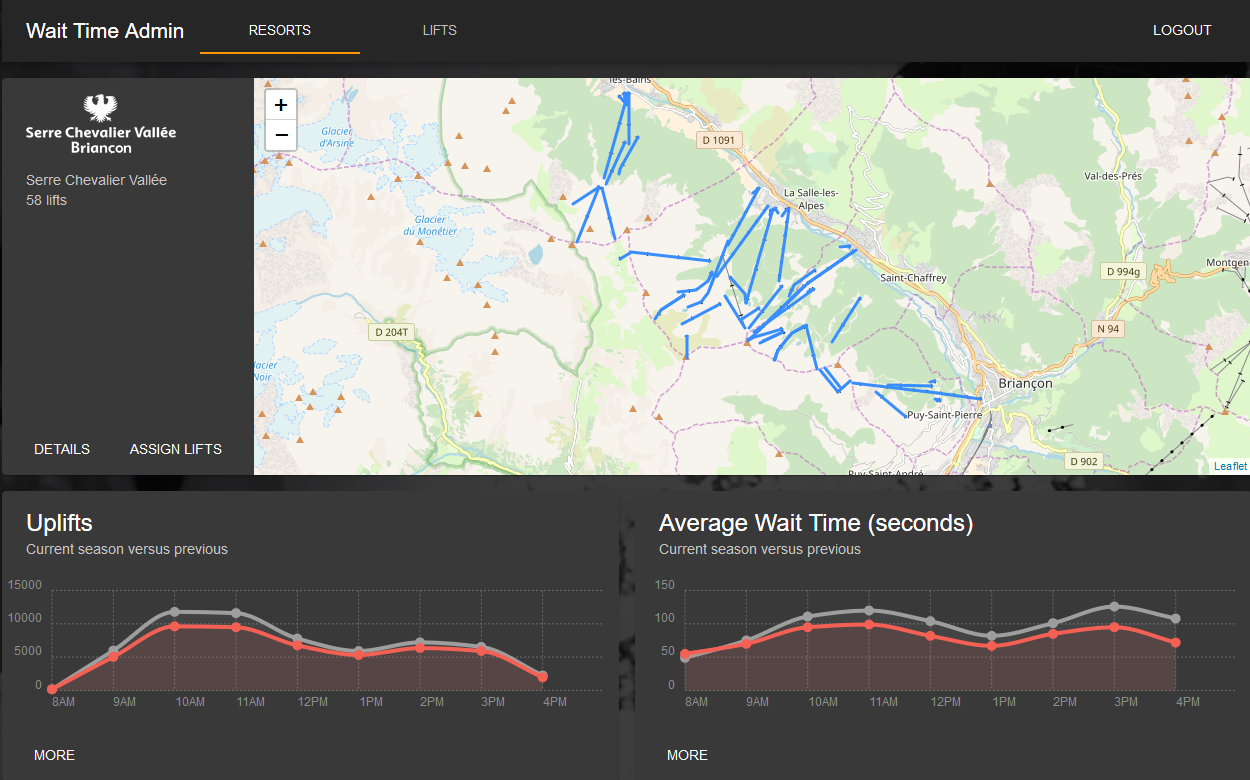This screenshot has height=780, width=1250.
Task: Open Details for Serre Chevalier Vallée
Action: point(62,449)
